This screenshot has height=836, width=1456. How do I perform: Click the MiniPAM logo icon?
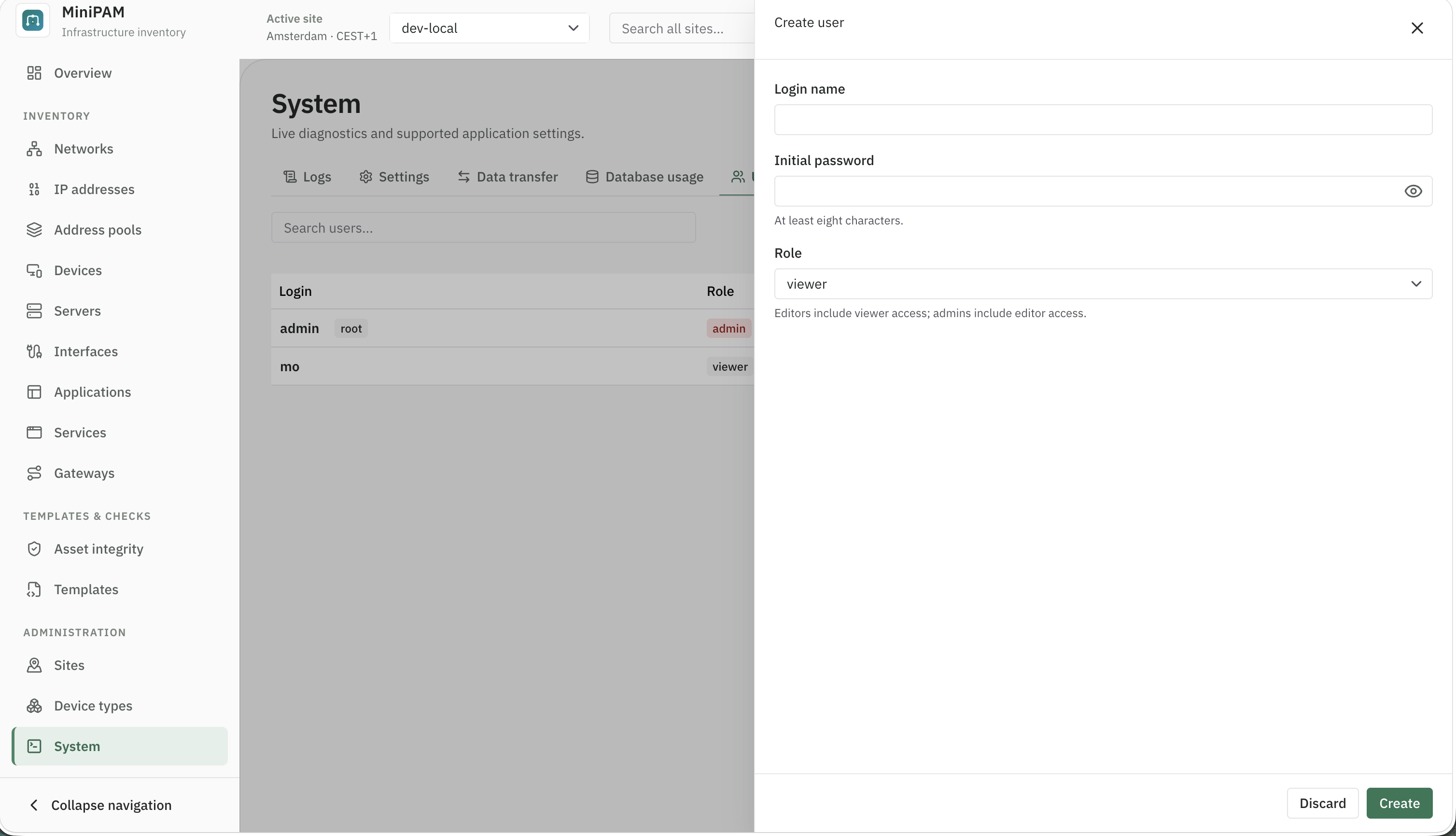pyautogui.click(x=33, y=21)
